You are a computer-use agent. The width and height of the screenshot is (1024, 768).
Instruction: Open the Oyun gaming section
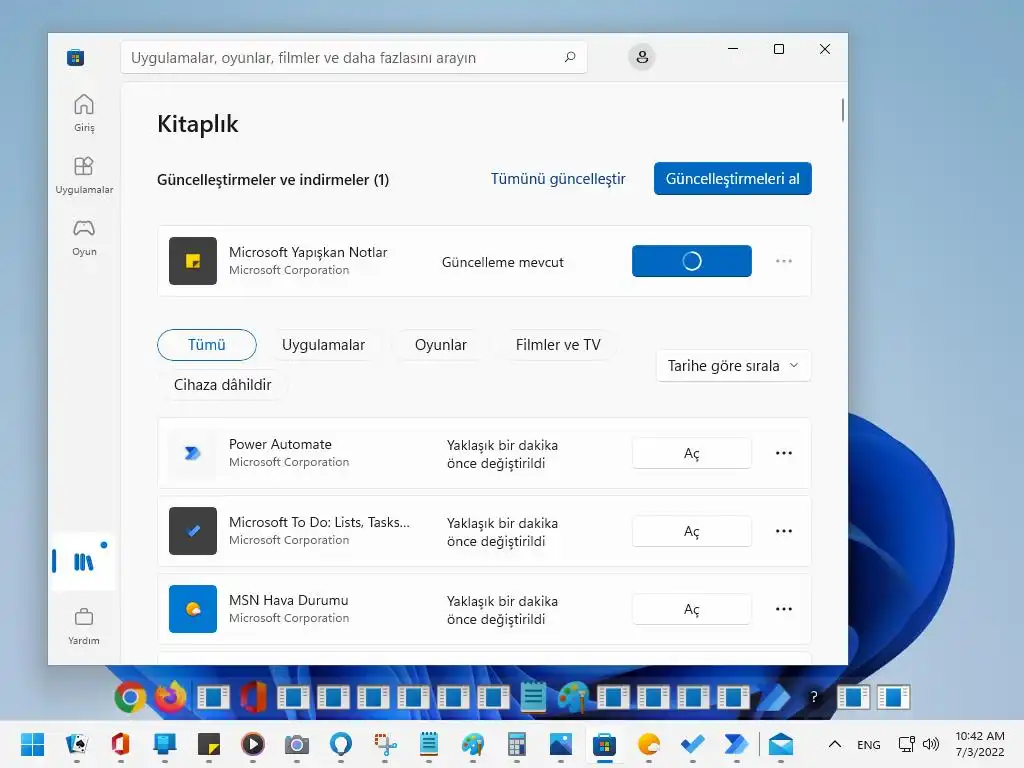pyautogui.click(x=84, y=237)
